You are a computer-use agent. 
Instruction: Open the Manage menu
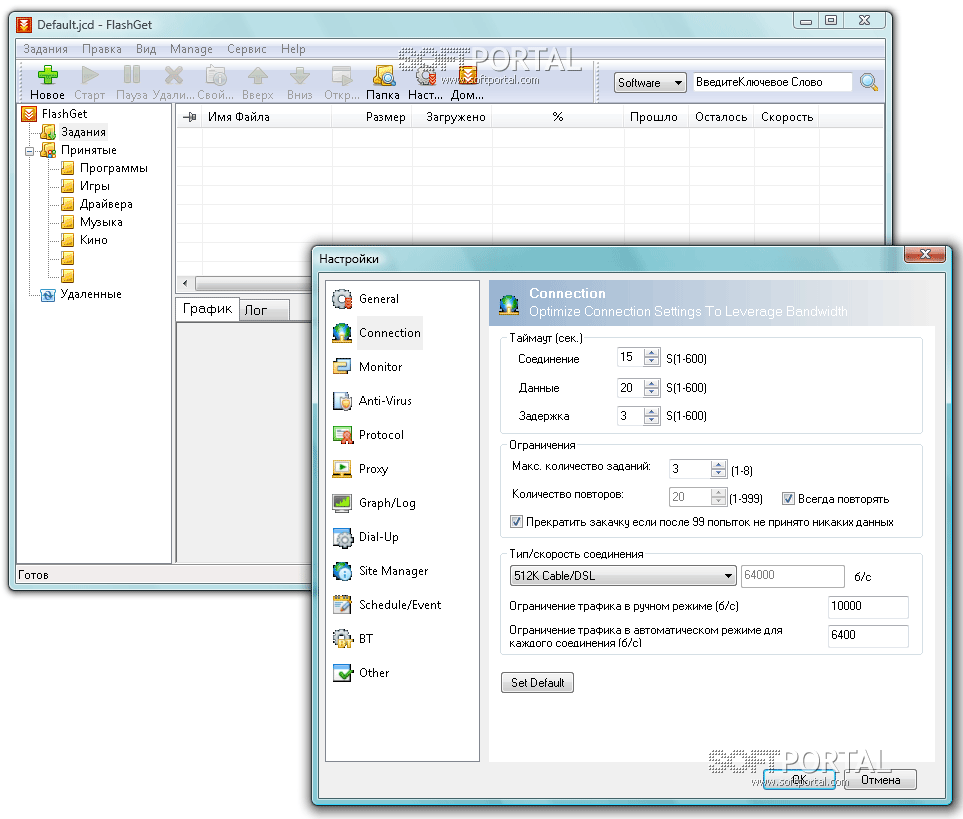[x=191, y=49]
